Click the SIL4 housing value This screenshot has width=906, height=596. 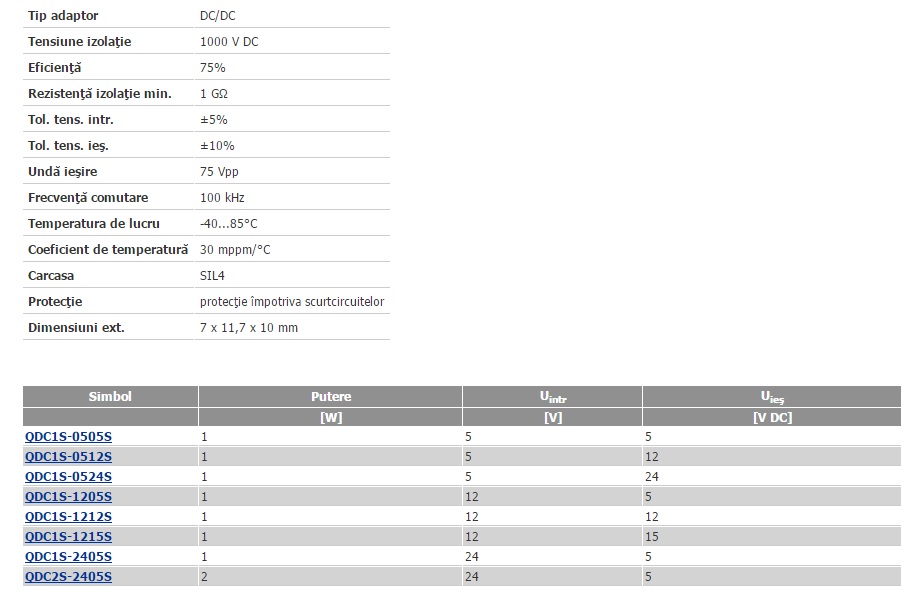tap(212, 276)
